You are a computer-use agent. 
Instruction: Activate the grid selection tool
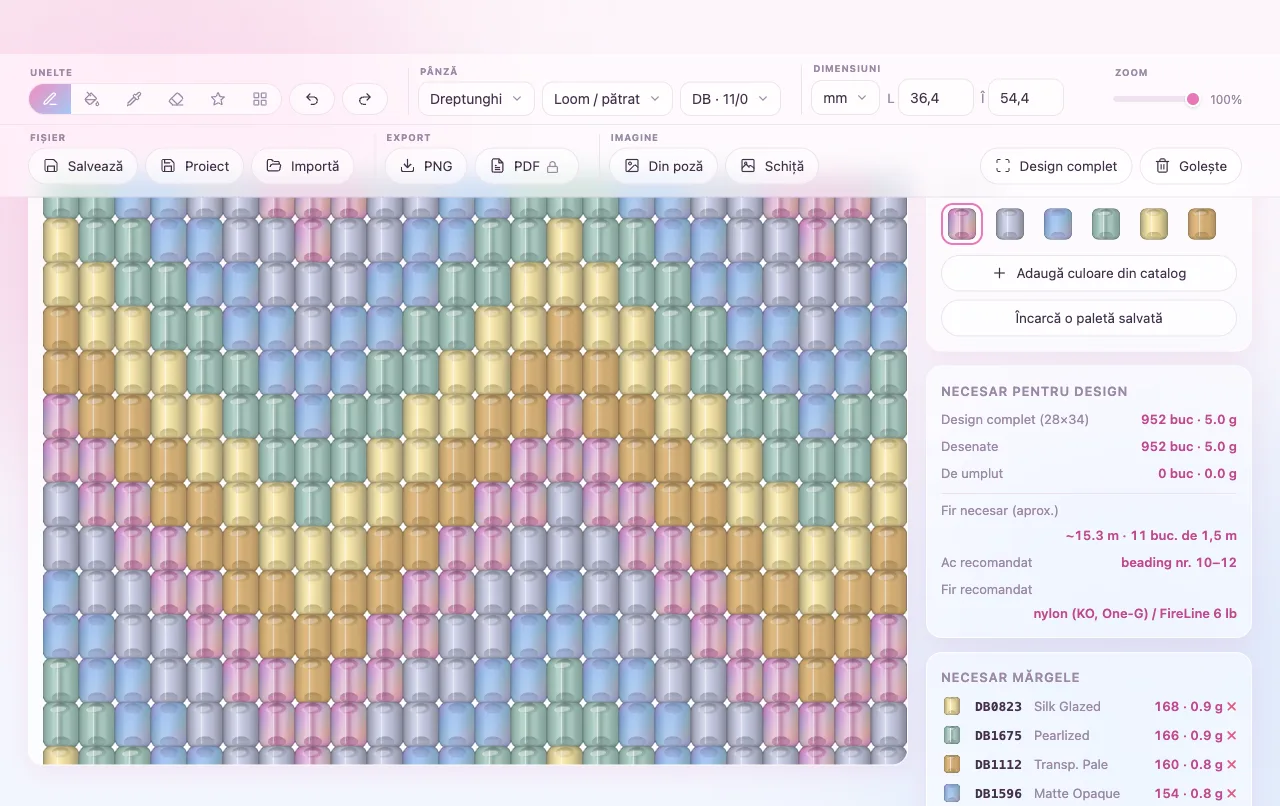click(x=260, y=99)
